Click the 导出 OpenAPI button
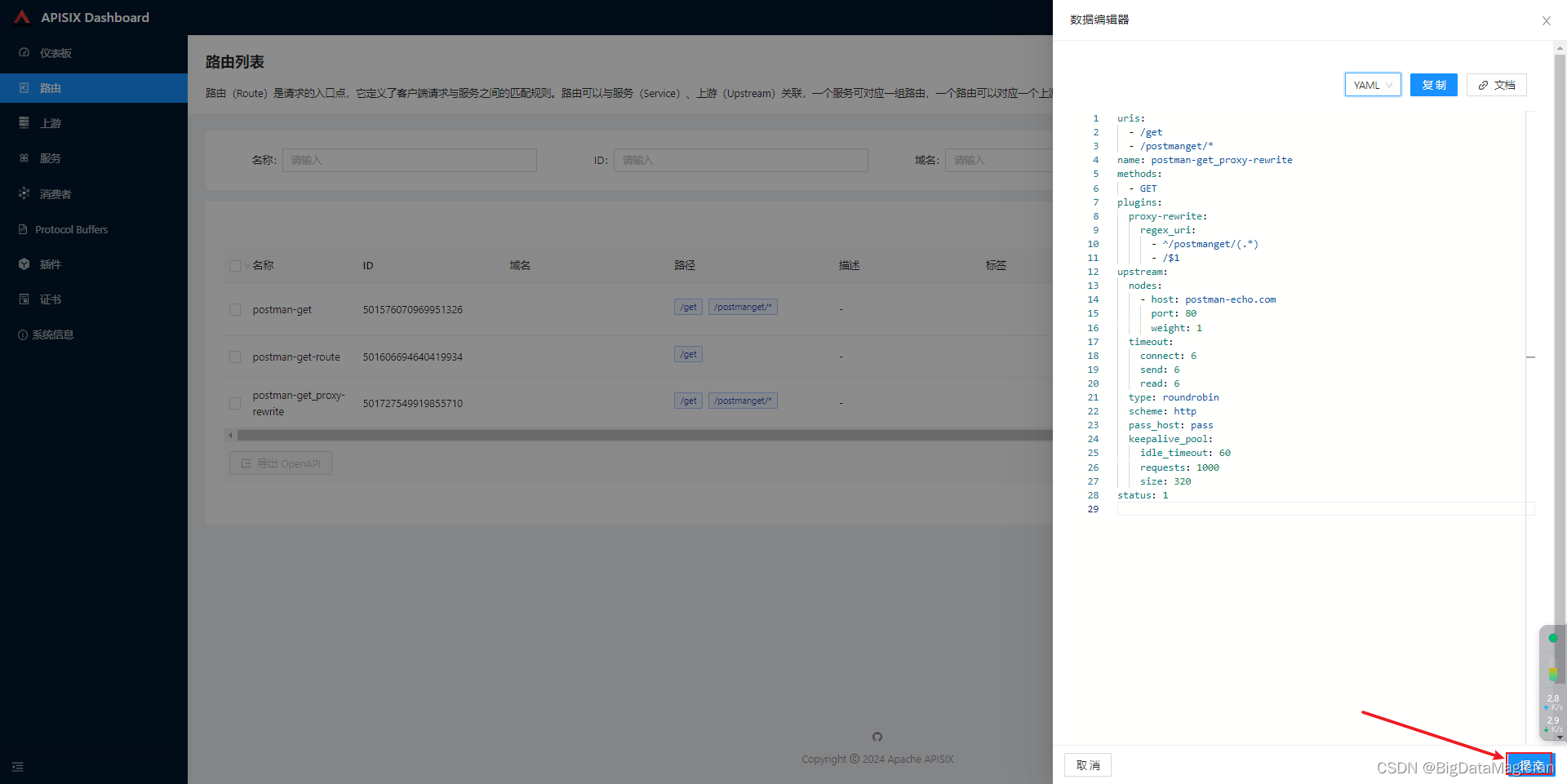Image resolution: width=1567 pixels, height=784 pixels. tap(280, 463)
